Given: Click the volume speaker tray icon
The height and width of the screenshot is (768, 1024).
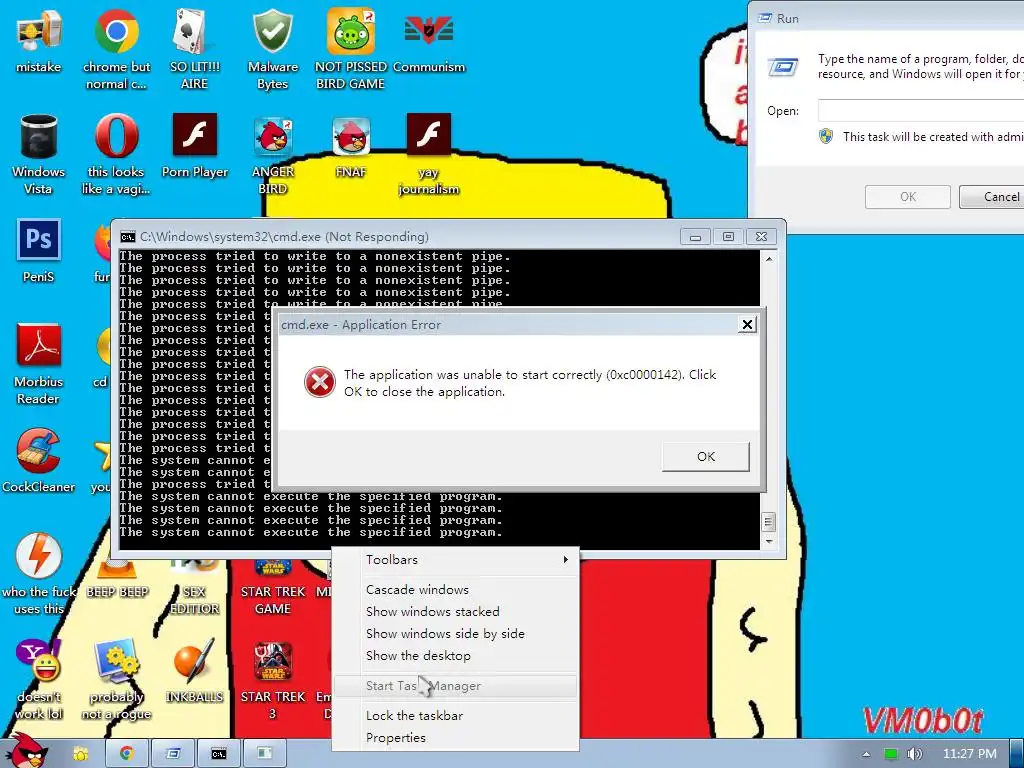Looking at the screenshot, I should point(914,754).
